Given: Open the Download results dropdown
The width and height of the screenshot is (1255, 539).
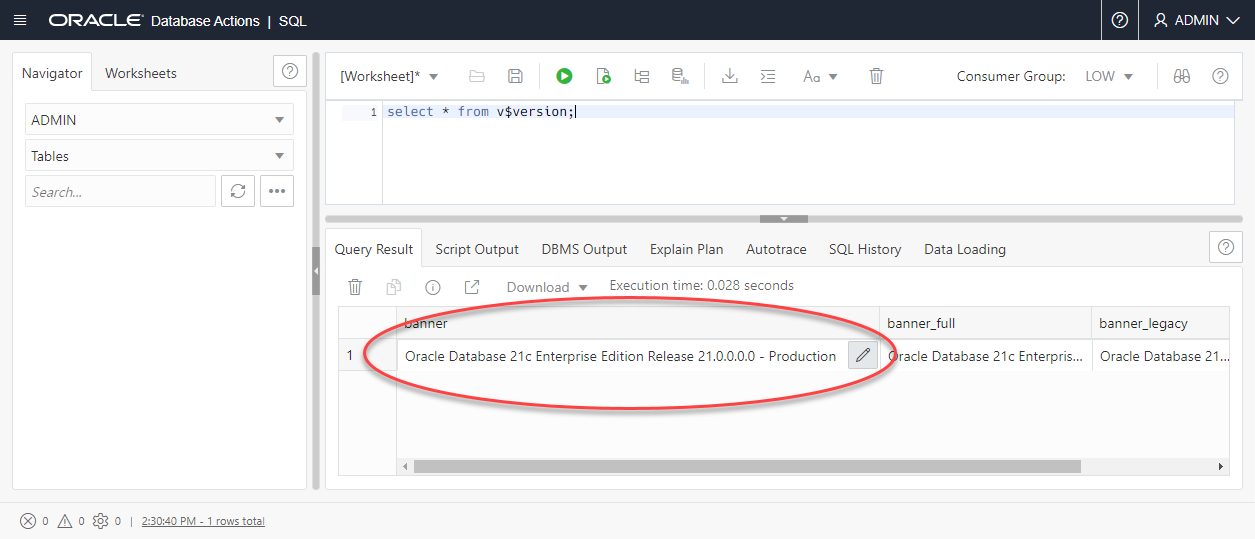Looking at the screenshot, I should (547, 287).
